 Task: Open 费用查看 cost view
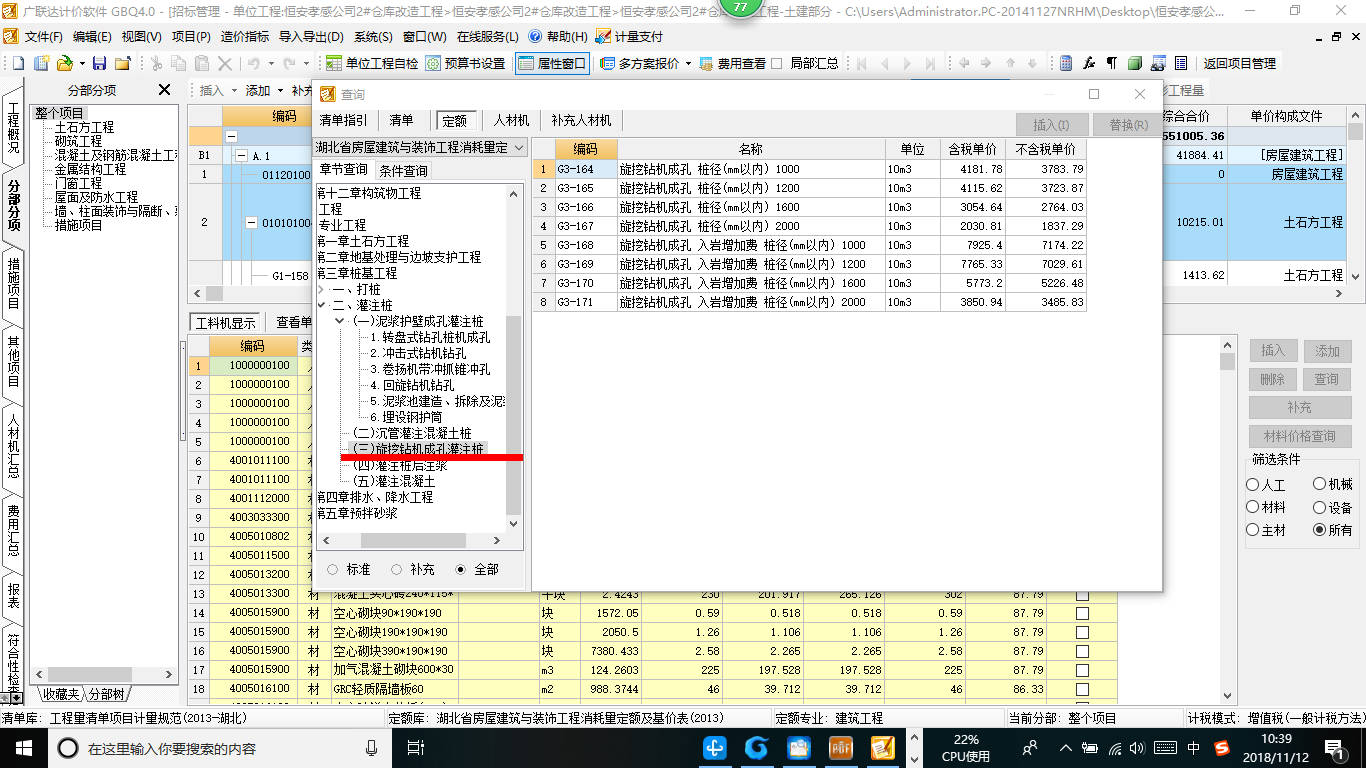pos(732,63)
